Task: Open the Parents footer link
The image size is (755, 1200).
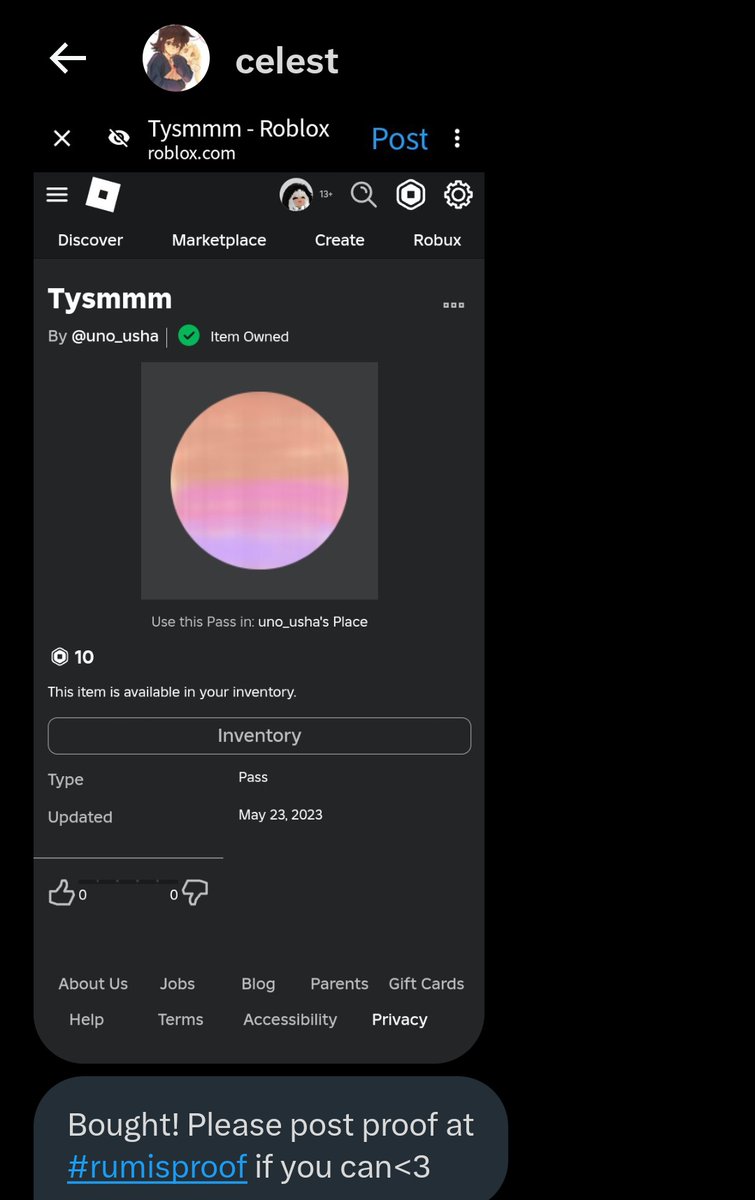Action: (x=339, y=984)
